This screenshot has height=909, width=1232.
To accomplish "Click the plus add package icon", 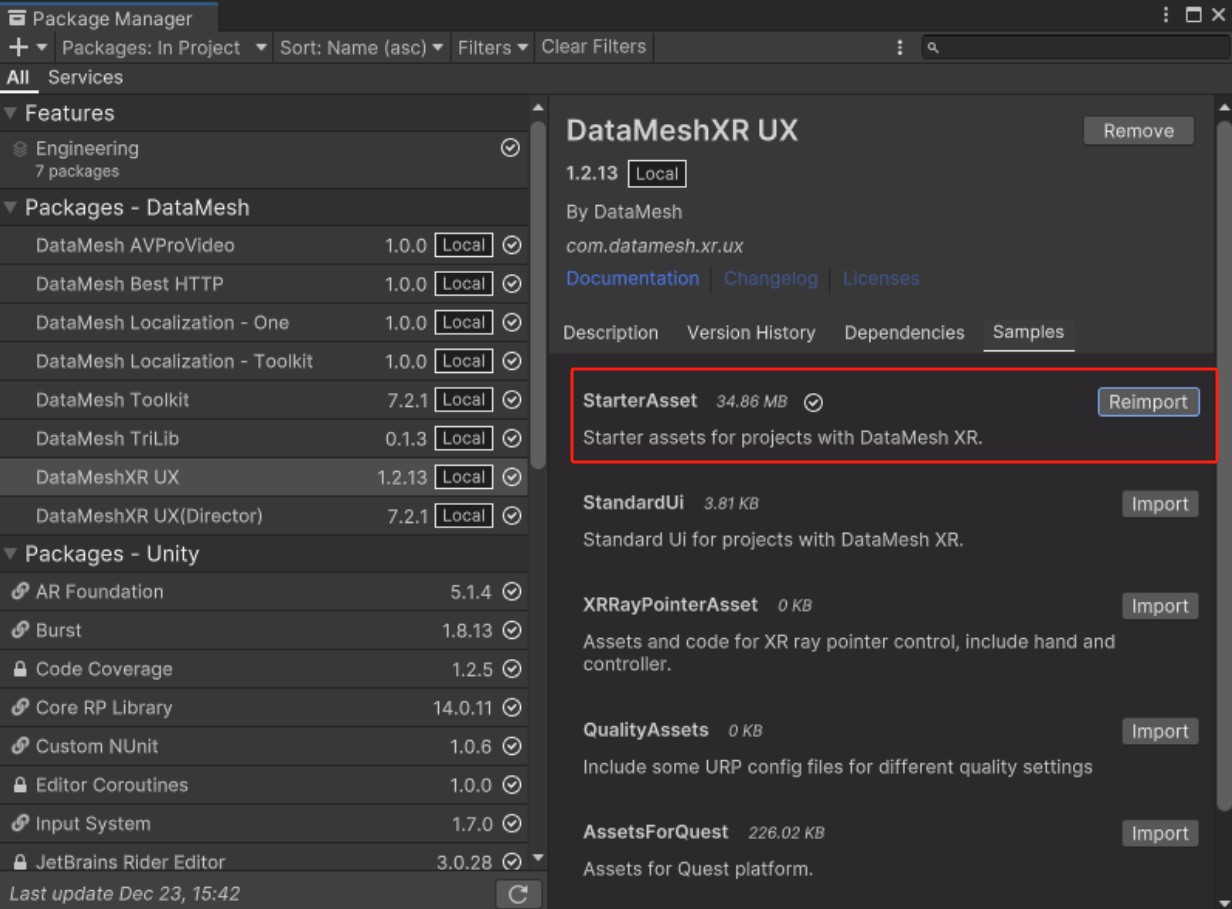I will [x=19, y=47].
